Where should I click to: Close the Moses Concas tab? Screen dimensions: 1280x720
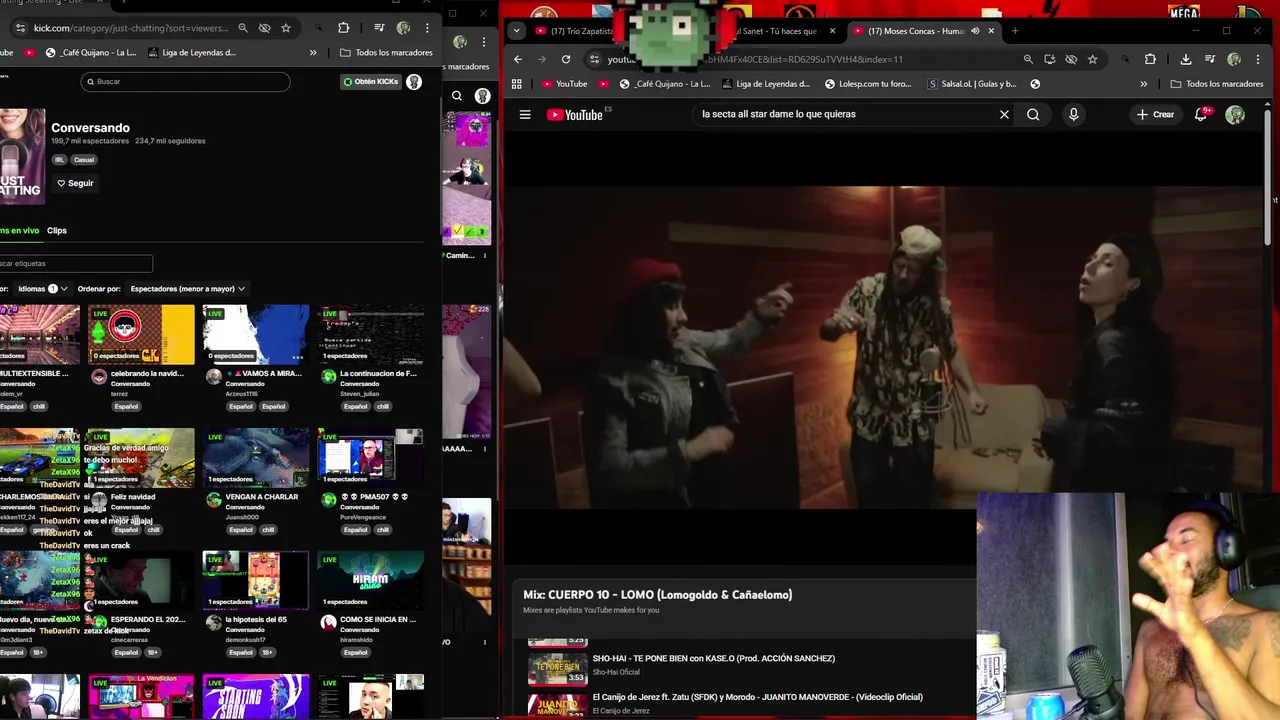coord(991,31)
